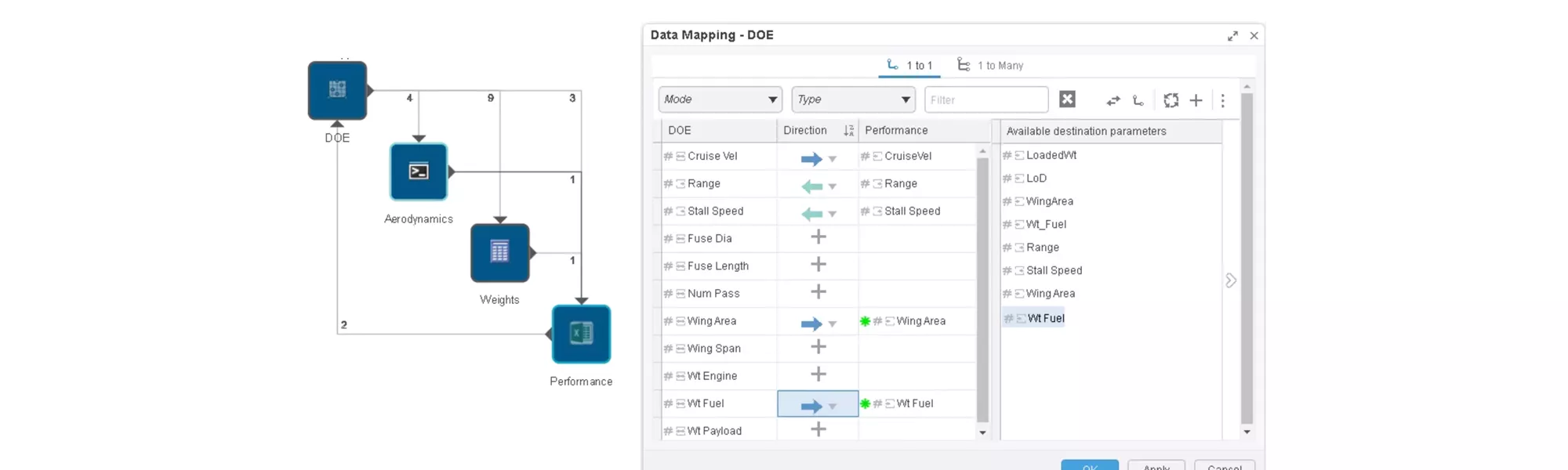Image resolution: width=1568 pixels, height=470 pixels.
Task: Select Cruise Vel in DOE column
Action: pos(712,156)
